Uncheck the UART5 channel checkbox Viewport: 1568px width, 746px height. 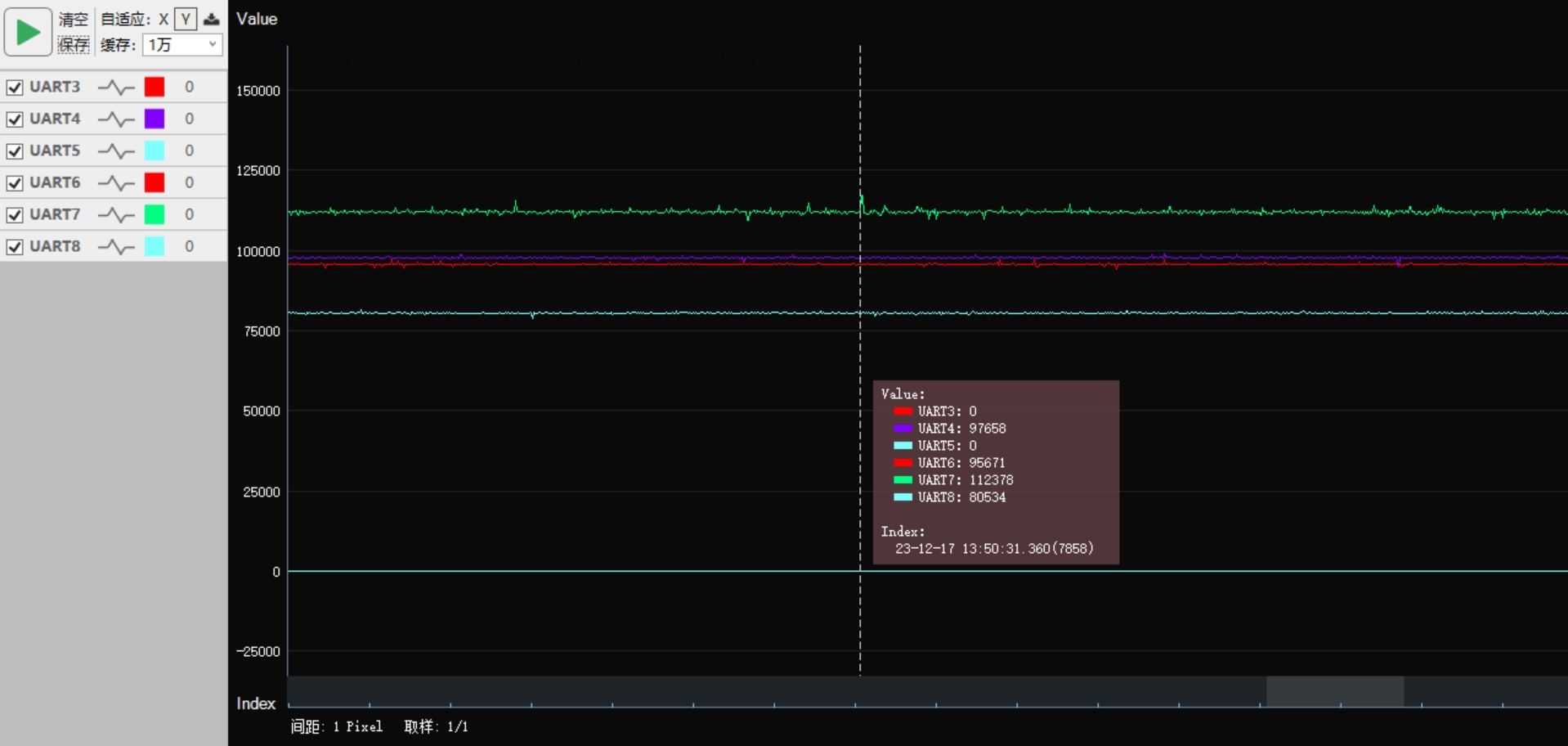tap(15, 151)
